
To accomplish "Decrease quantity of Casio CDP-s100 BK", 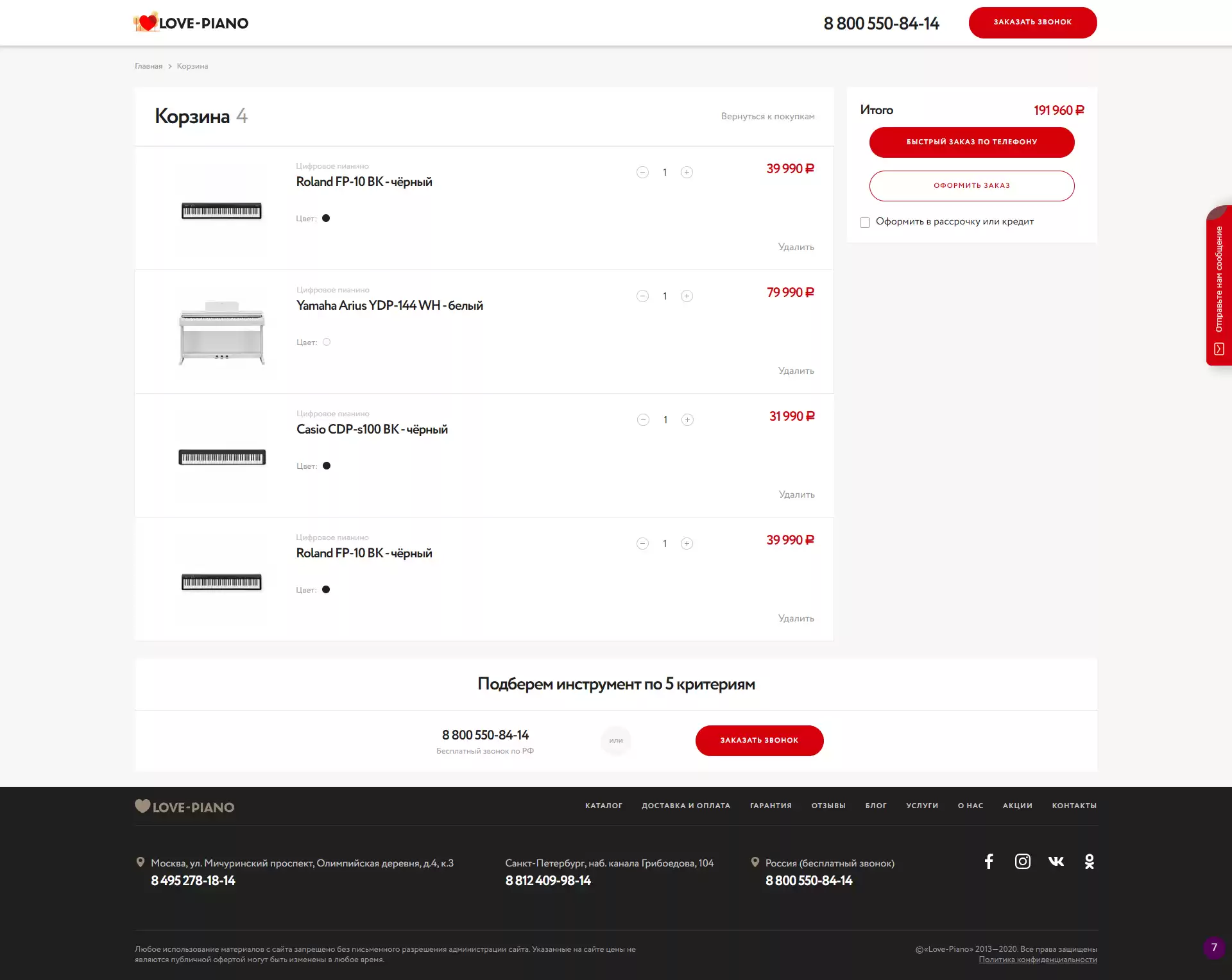I will pyautogui.click(x=643, y=419).
